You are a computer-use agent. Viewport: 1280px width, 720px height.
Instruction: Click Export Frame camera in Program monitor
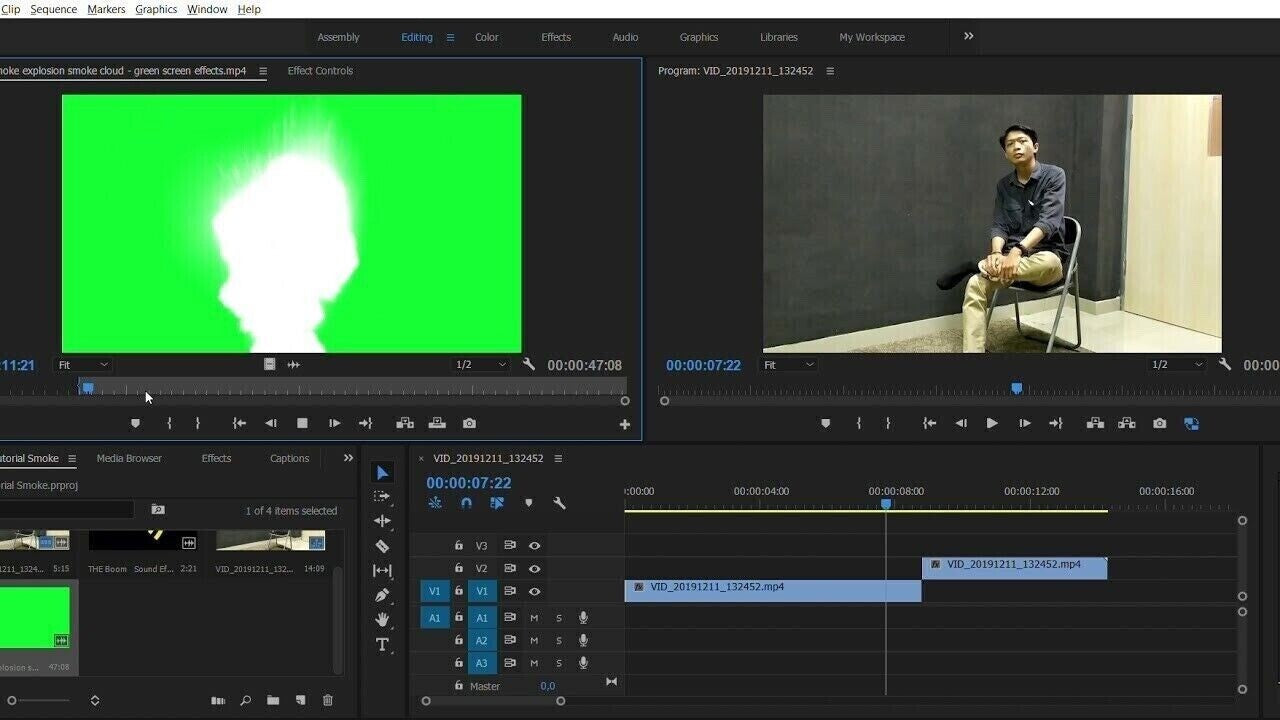tap(1159, 424)
